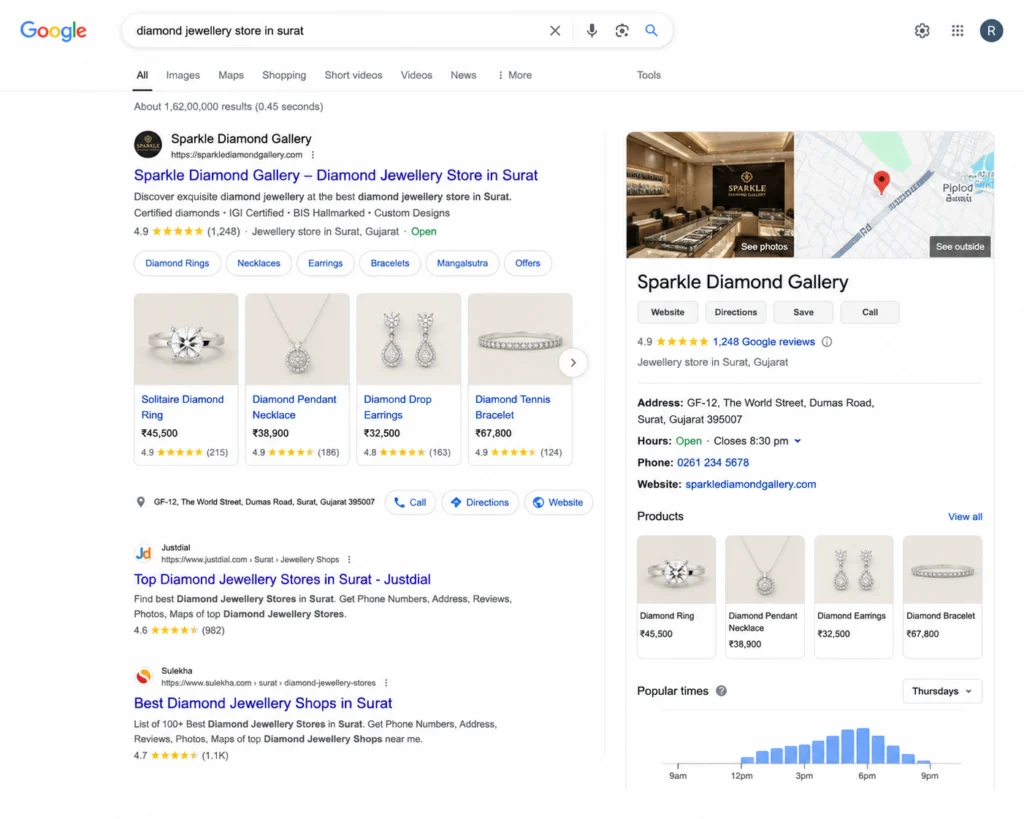Click the Necklaces chip

[259, 263]
